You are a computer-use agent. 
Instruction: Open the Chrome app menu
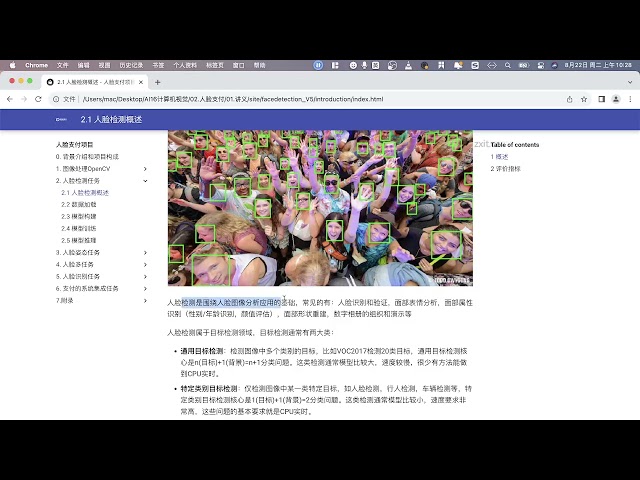coord(36,65)
